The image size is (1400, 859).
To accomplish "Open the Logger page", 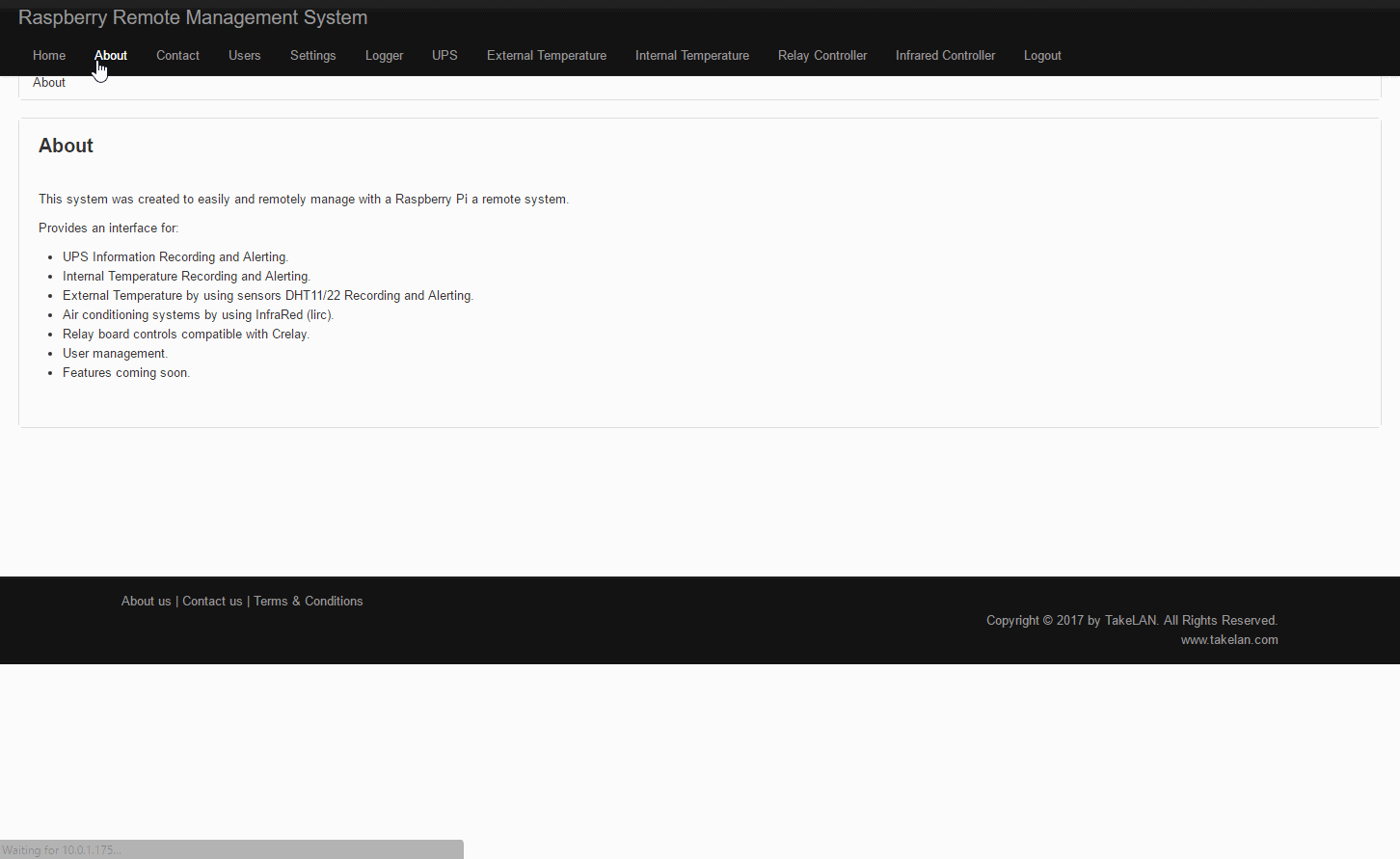I will [384, 56].
